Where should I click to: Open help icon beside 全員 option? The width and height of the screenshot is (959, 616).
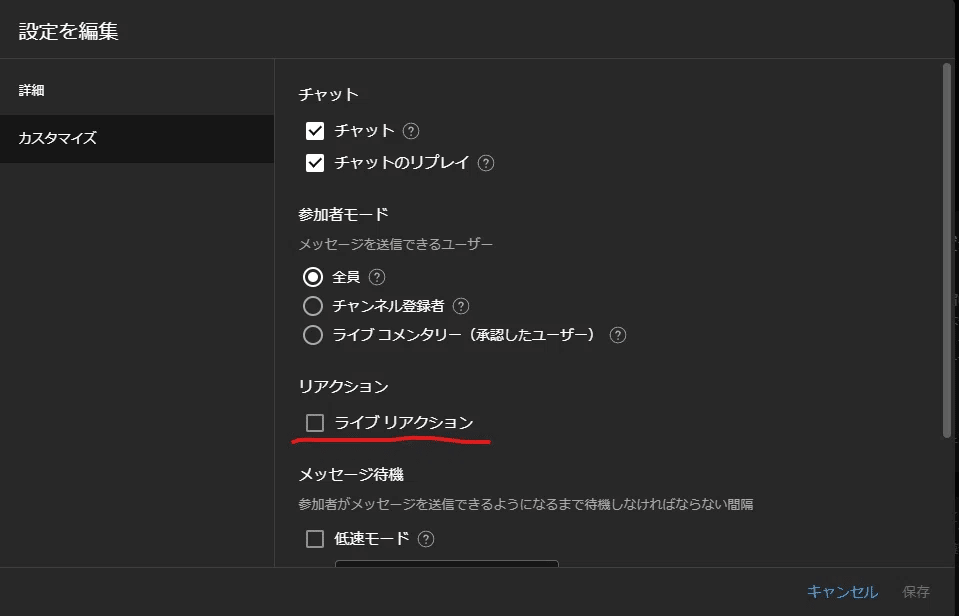(x=377, y=277)
